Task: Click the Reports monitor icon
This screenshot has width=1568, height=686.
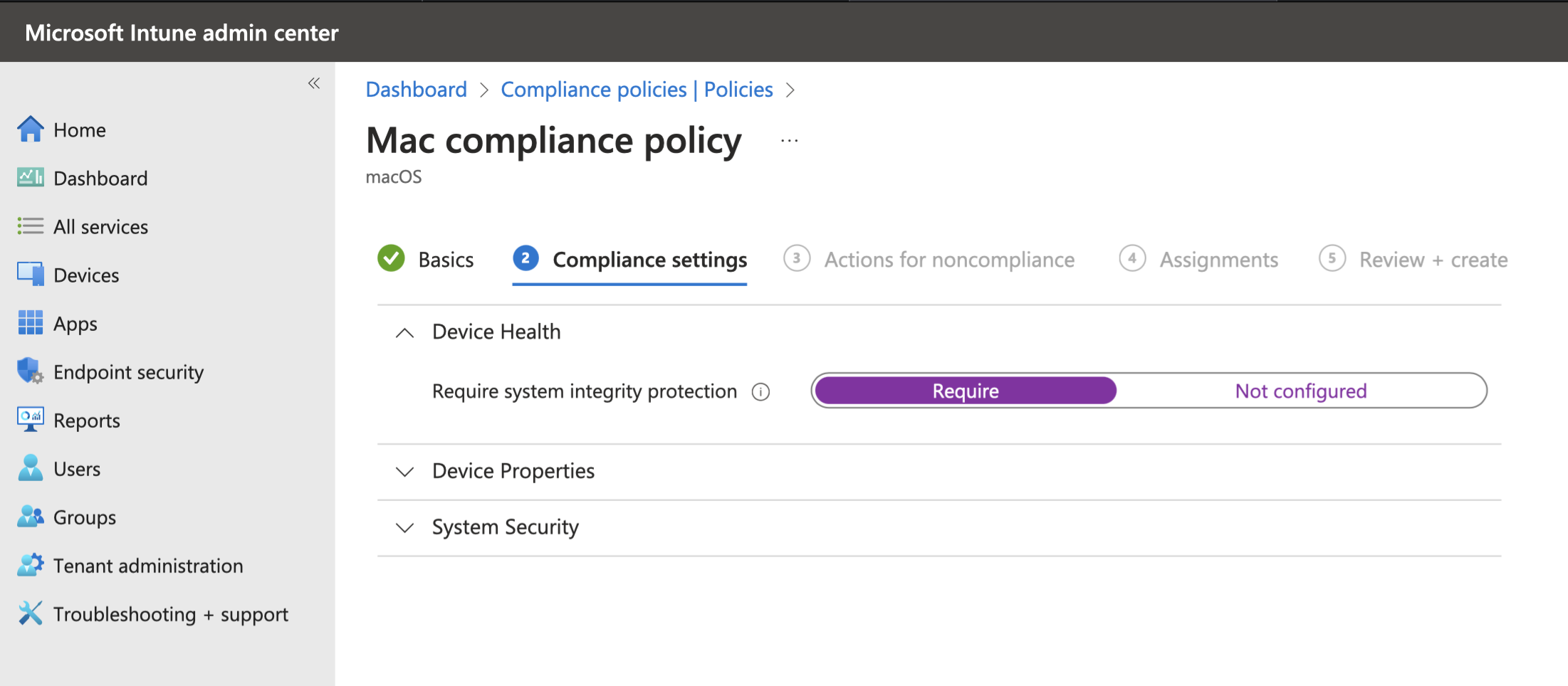Action: [30, 420]
